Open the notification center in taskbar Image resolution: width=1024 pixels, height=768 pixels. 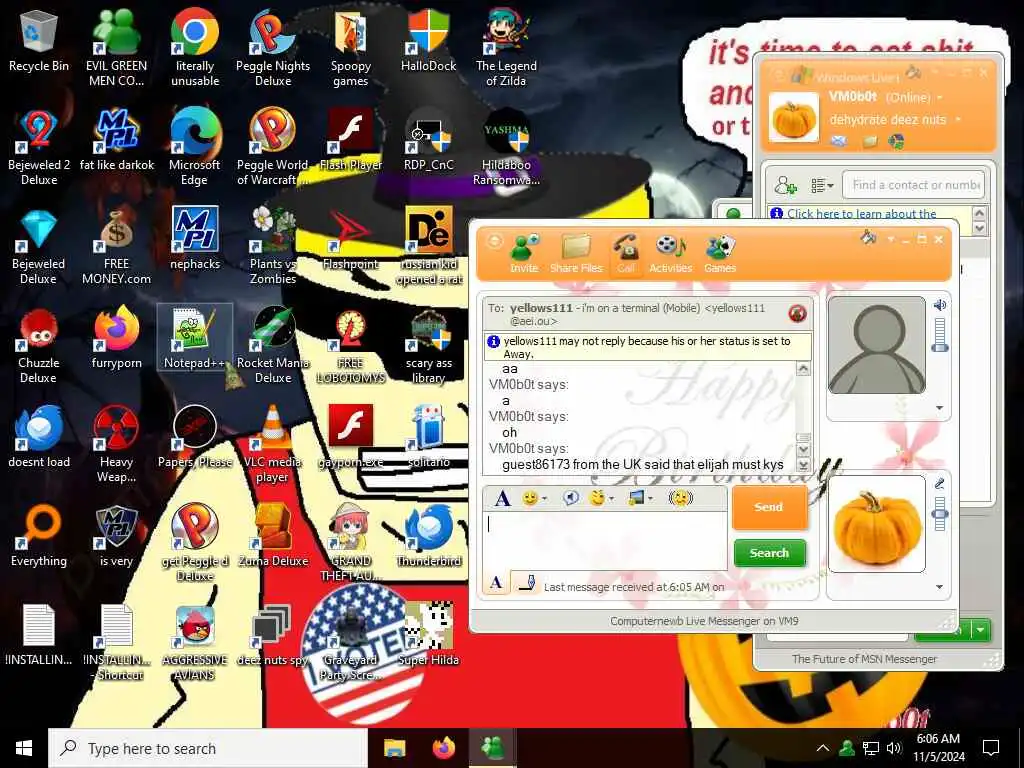pyautogui.click(x=991, y=748)
